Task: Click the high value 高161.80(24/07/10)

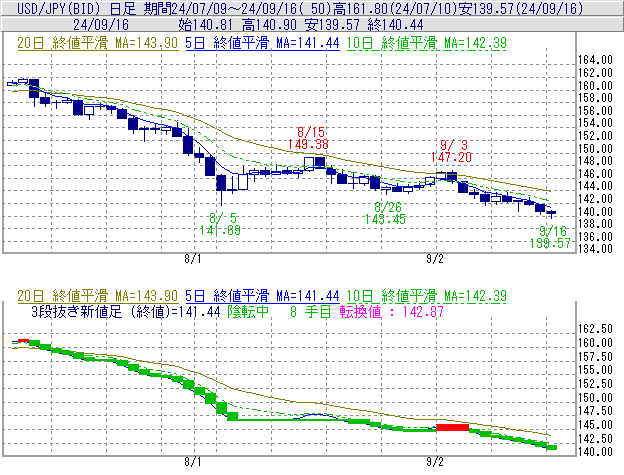Action: click(394, 8)
